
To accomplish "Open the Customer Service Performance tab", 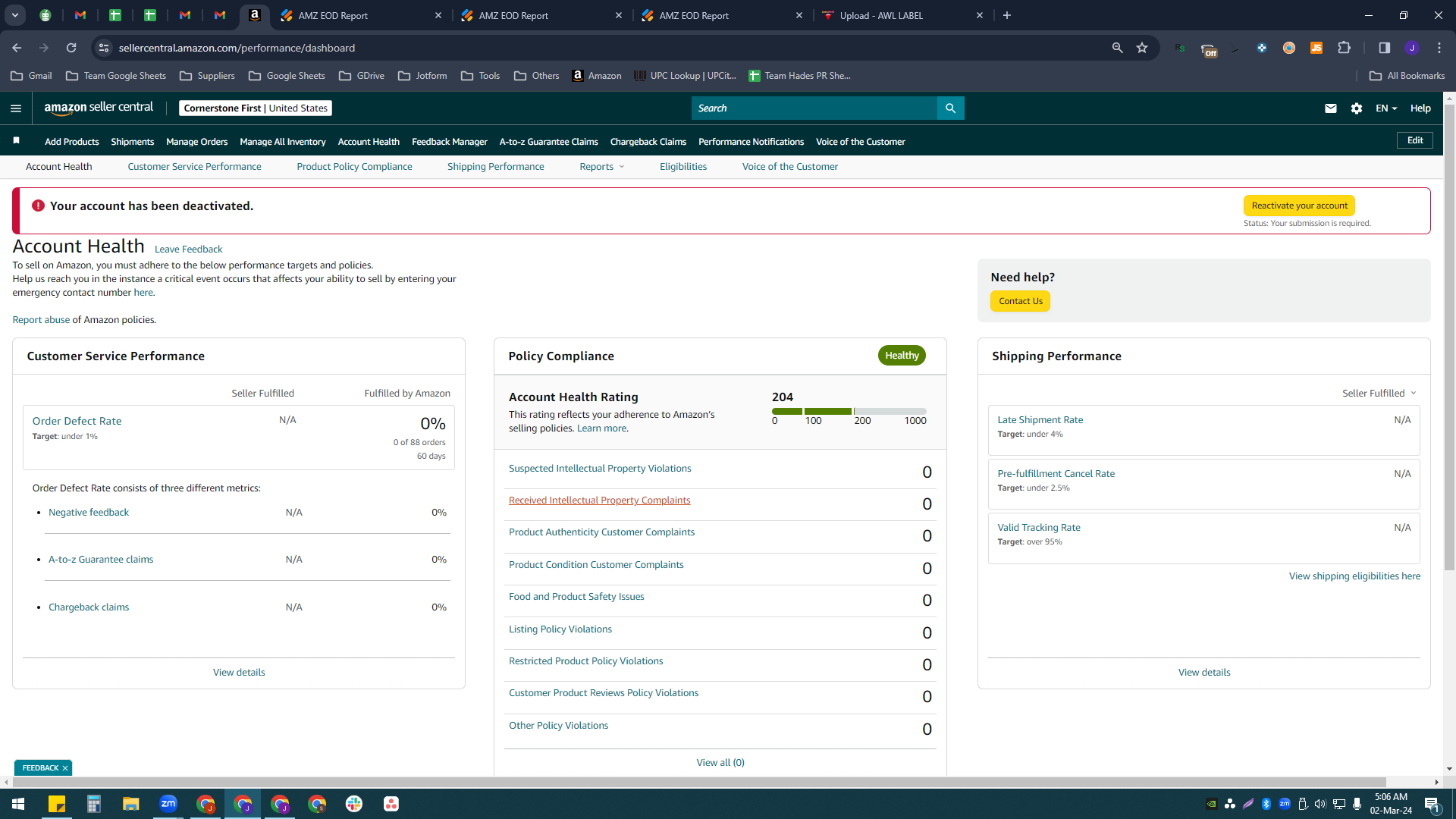I will click(194, 167).
